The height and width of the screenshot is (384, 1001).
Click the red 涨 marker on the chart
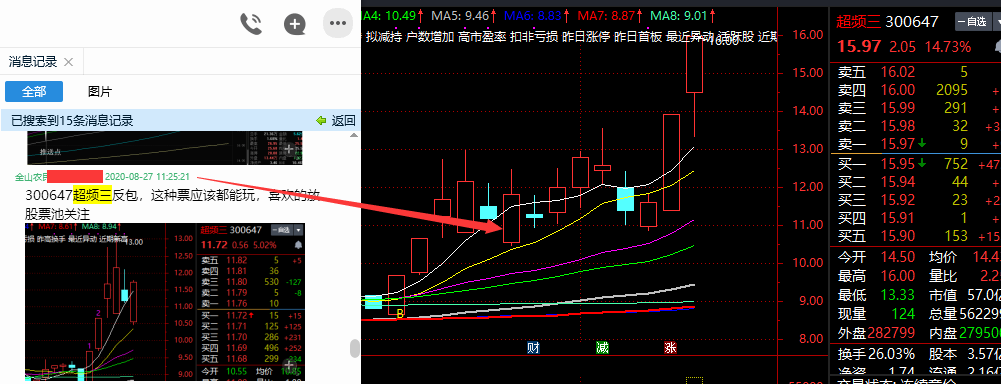670,348
